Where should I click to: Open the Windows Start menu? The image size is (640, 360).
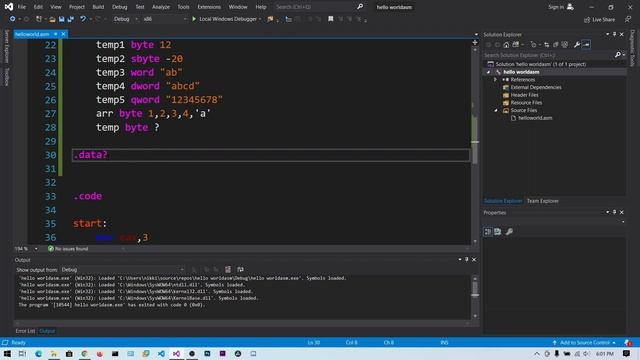[7, 353]
